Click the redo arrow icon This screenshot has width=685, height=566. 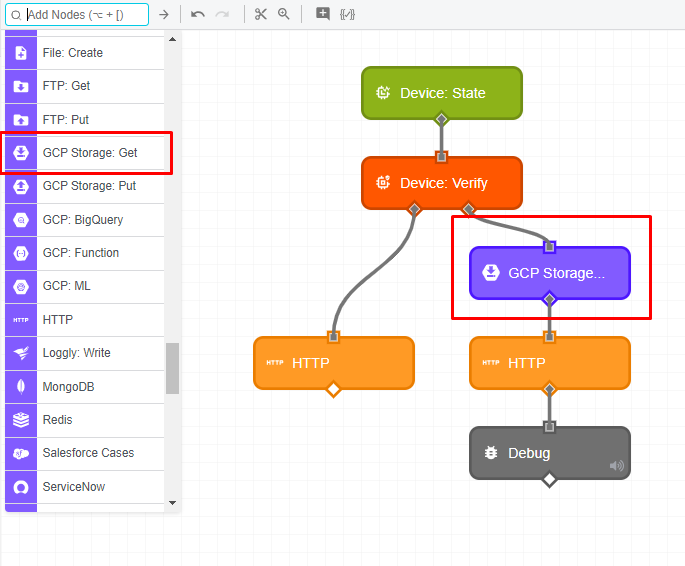222,15
